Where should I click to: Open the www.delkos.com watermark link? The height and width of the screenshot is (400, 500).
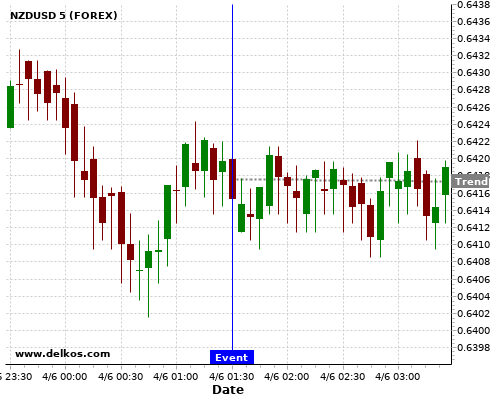(x=62, y=354)
